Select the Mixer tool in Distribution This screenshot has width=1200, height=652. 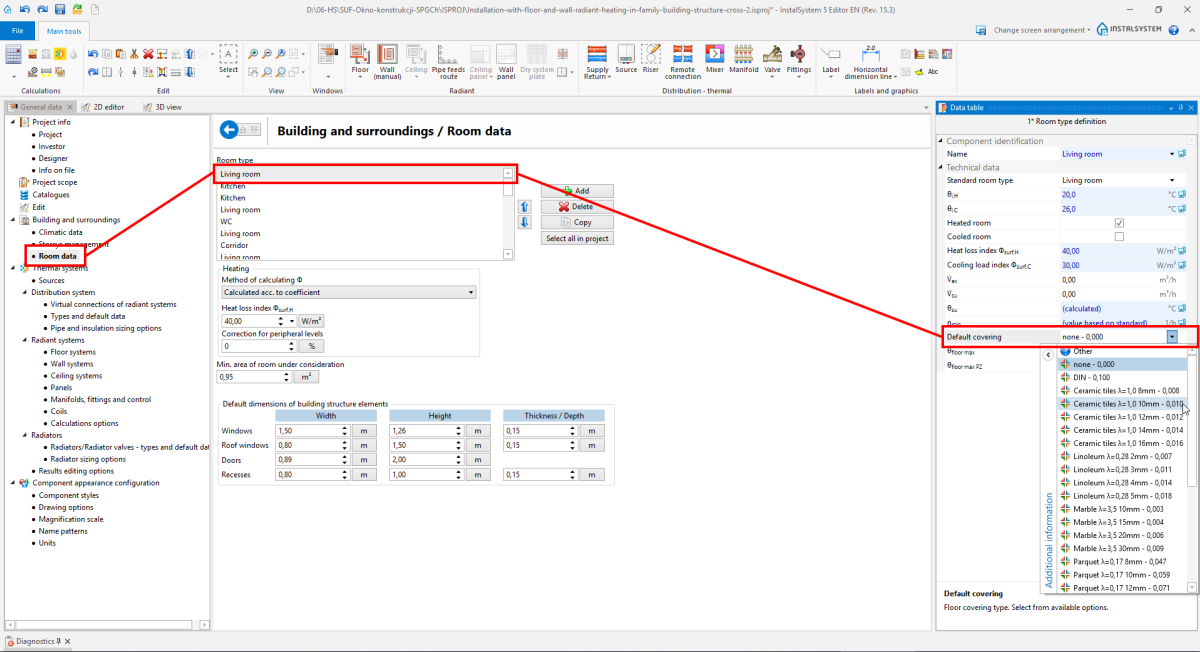714,58
